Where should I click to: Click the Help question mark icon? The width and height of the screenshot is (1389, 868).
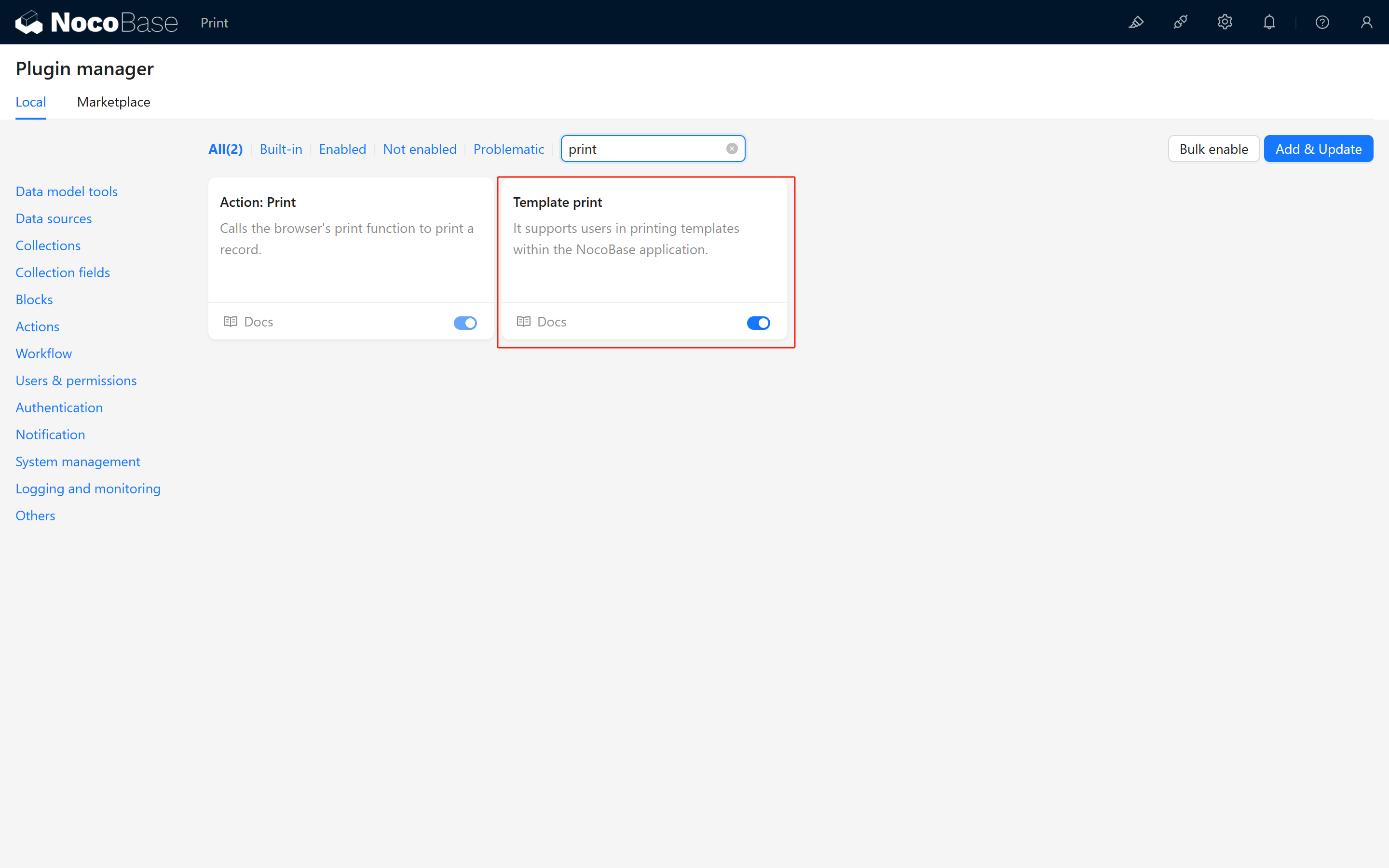tap(1322, 22)
